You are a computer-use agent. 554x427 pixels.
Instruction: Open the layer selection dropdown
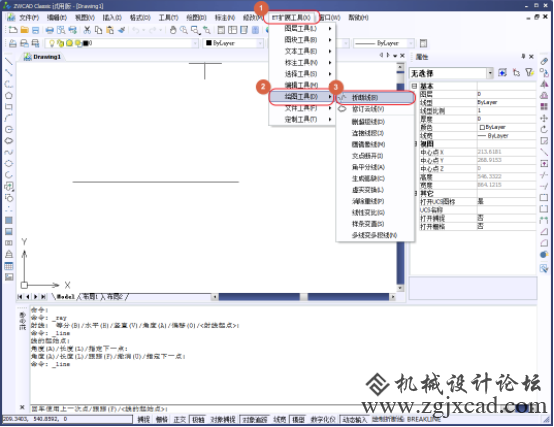(x=195, y=43)
